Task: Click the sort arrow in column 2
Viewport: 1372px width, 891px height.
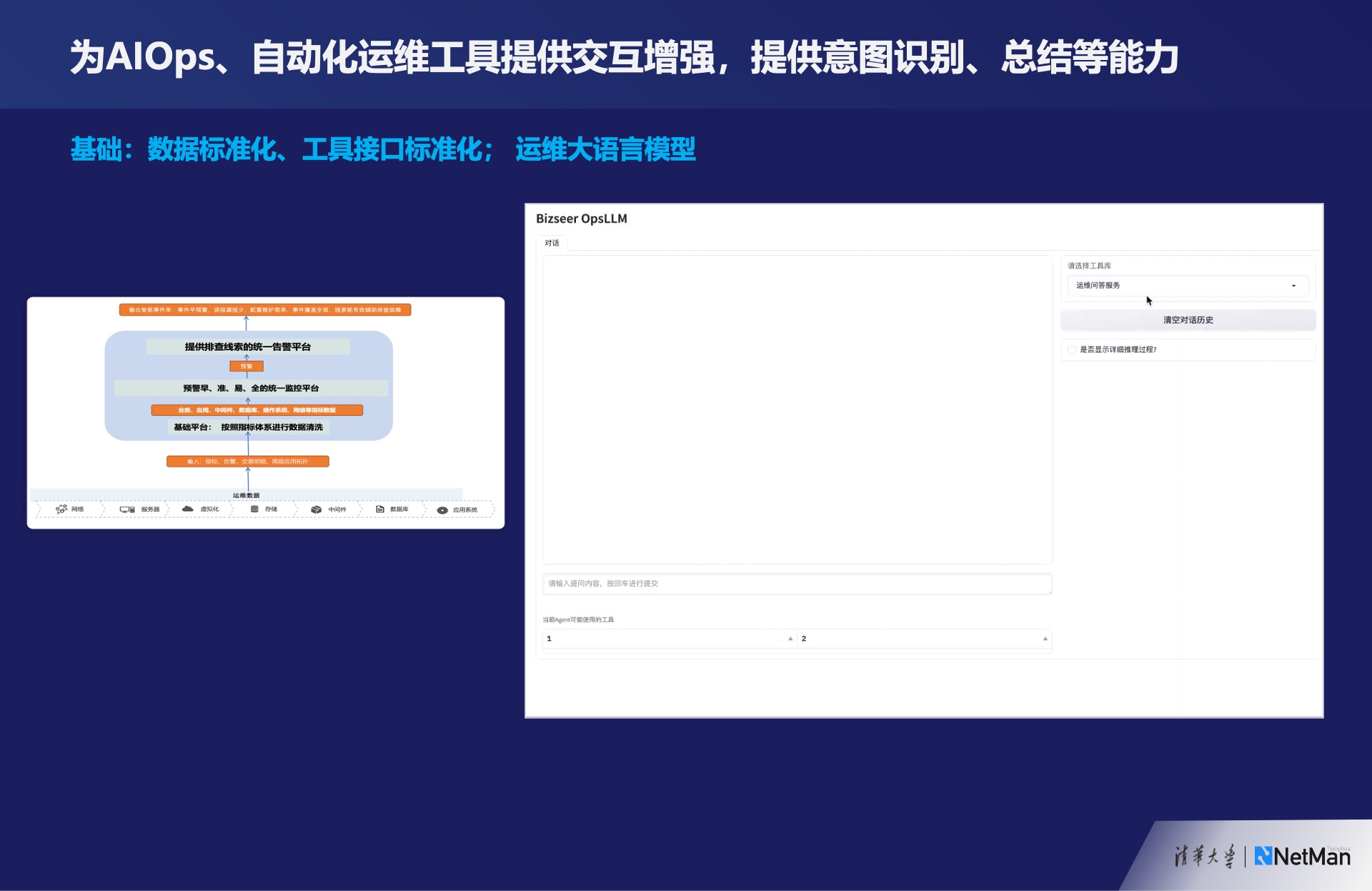Action: point(1045,639)
